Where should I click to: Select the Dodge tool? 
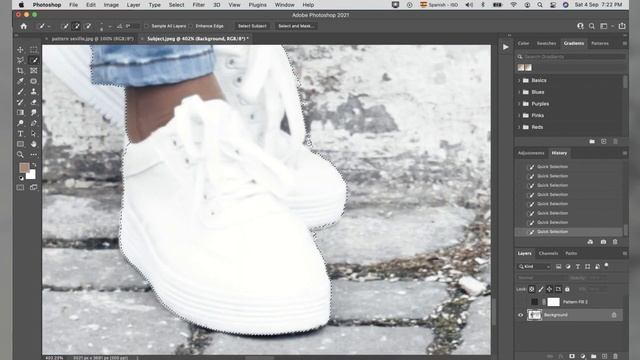[20, 123]
